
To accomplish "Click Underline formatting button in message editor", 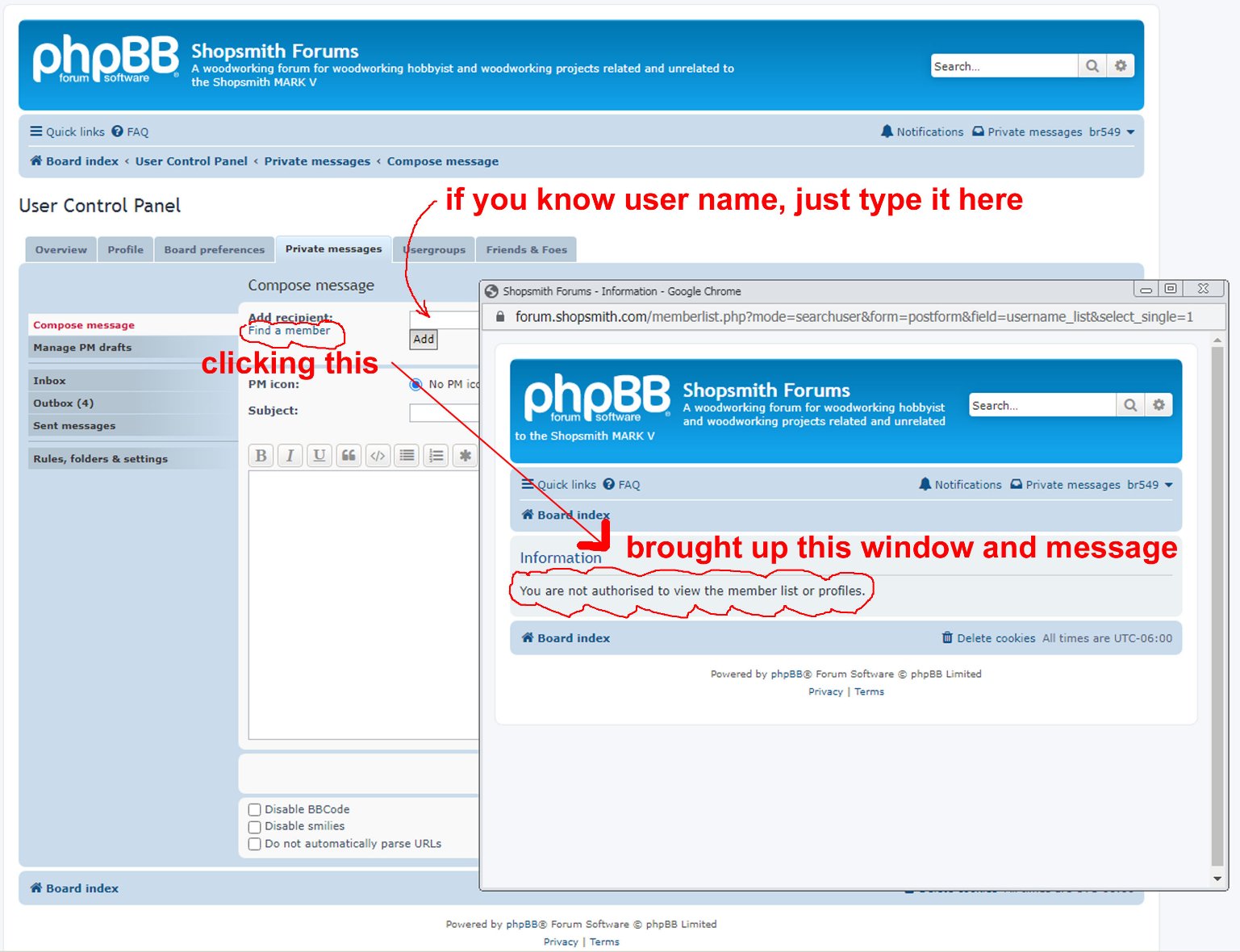I will 319,456.
